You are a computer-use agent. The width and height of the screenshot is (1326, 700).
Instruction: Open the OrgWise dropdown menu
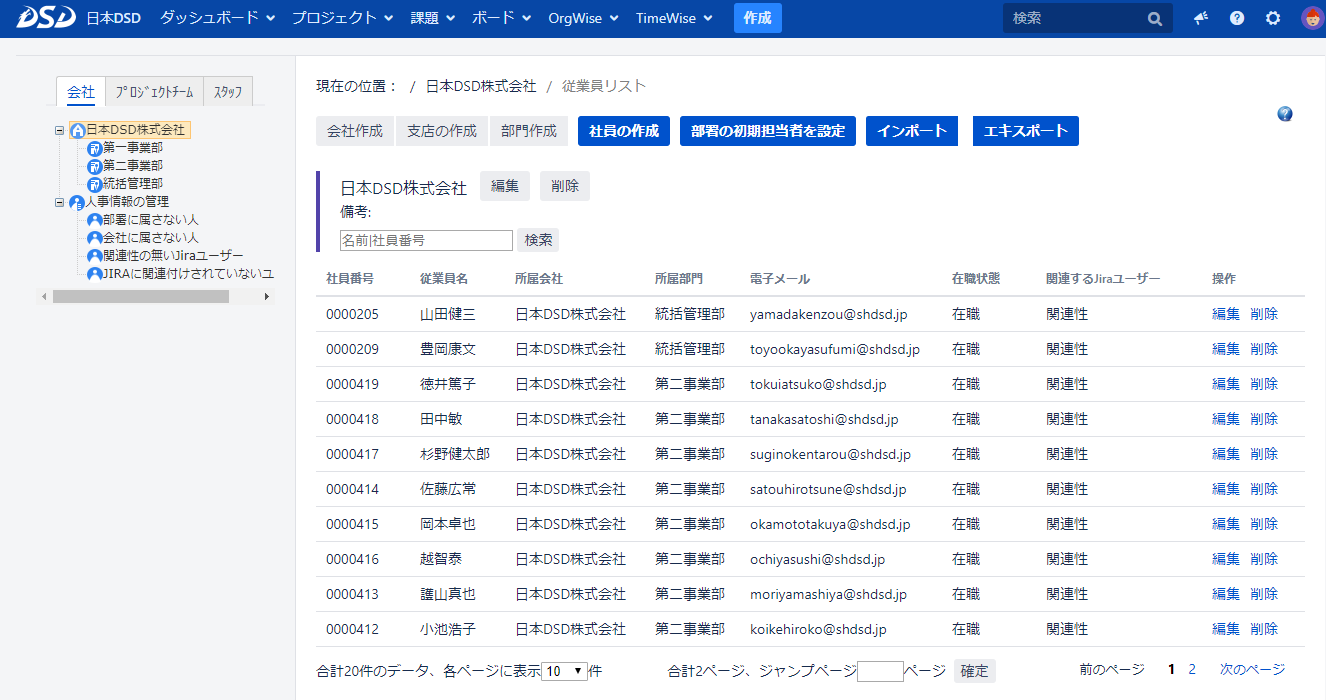point(584,18)
